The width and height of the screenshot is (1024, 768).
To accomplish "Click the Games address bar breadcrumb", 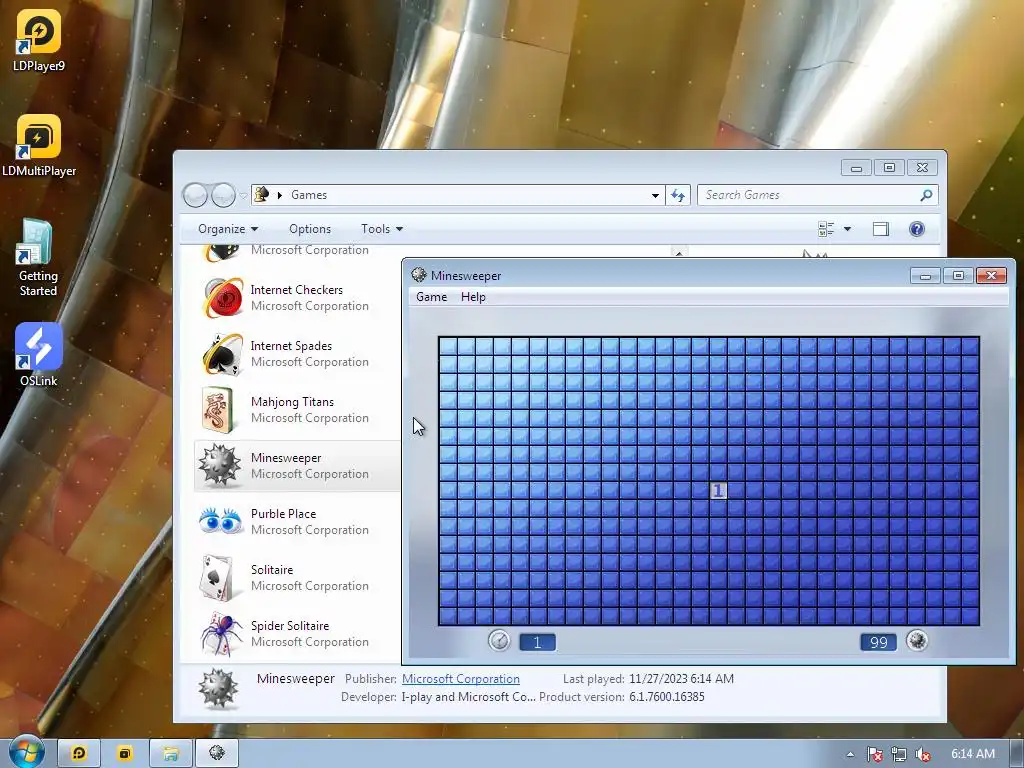I will coord(309,195).
